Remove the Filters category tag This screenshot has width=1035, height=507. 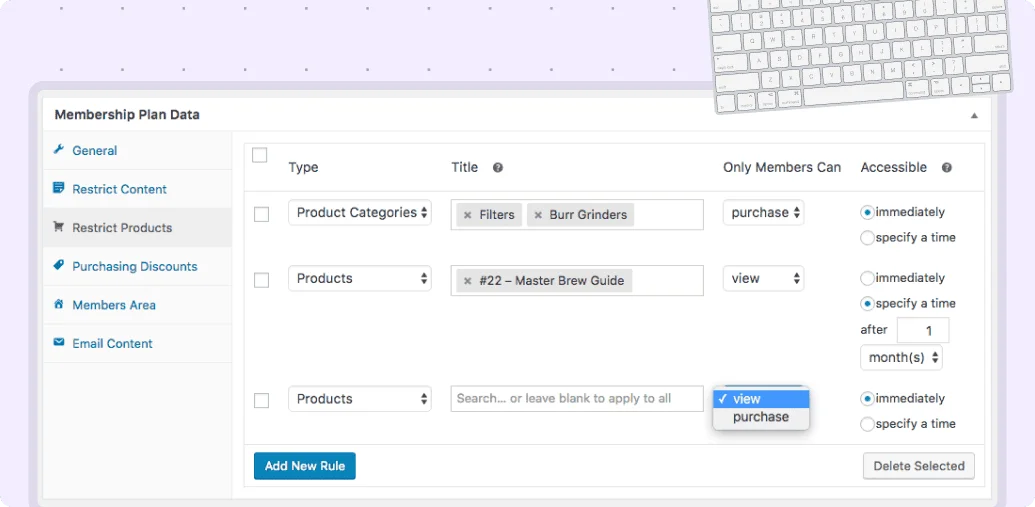pos(467,215)
